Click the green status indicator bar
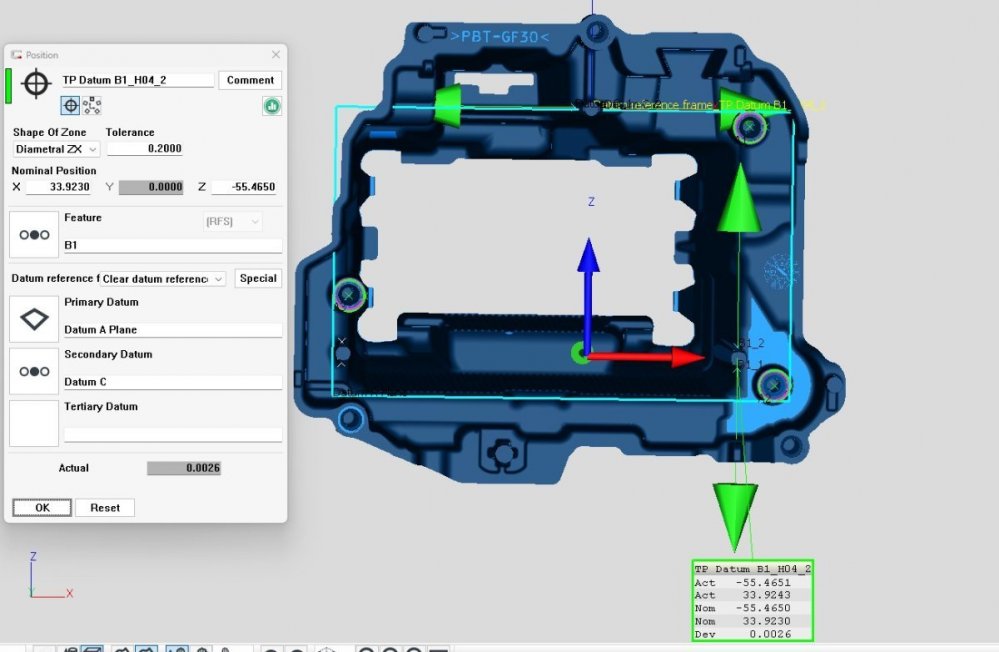Image resolution: width=999 pixels, height=652 pixels. click(x=9, y=85)
